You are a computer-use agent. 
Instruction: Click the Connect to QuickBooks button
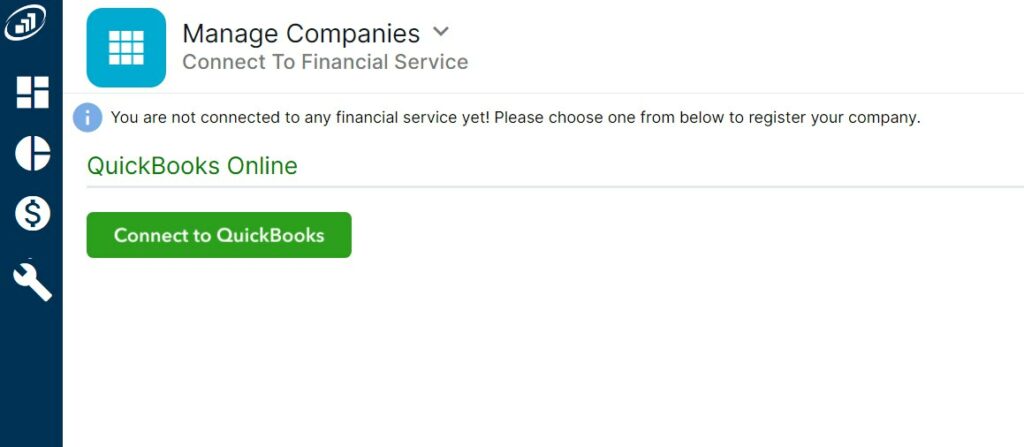click(x=219, y=235)
